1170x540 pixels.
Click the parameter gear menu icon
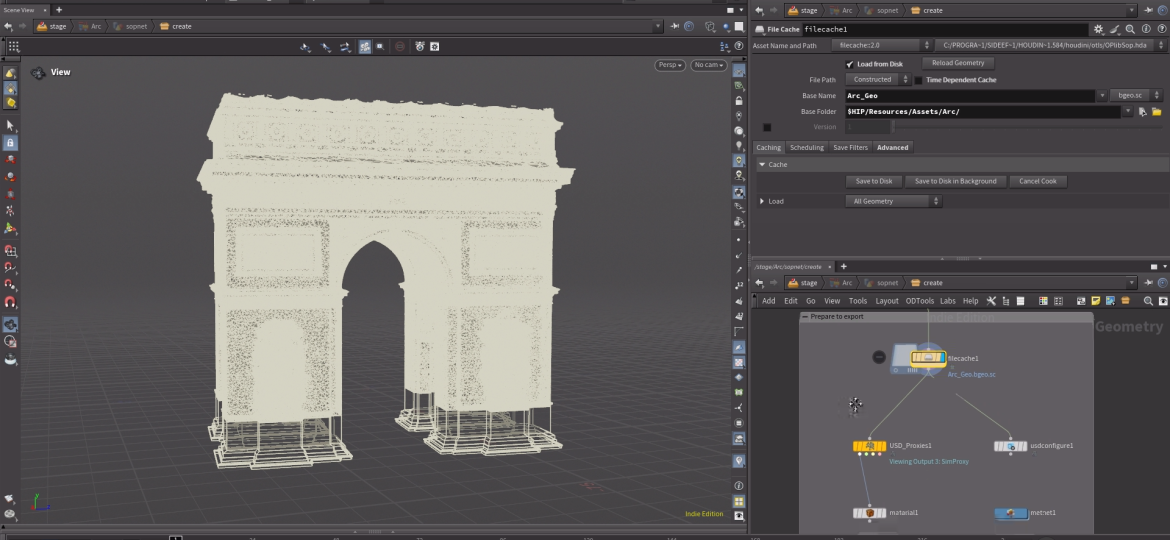[1099, 30]
